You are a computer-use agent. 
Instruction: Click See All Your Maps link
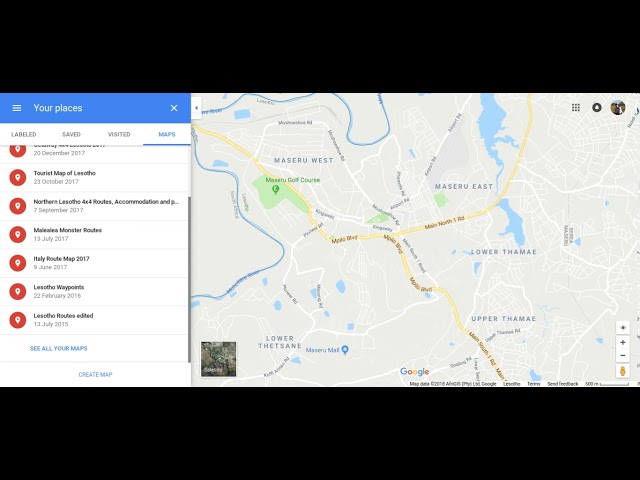pyautogui.click(x=59, y=349)
